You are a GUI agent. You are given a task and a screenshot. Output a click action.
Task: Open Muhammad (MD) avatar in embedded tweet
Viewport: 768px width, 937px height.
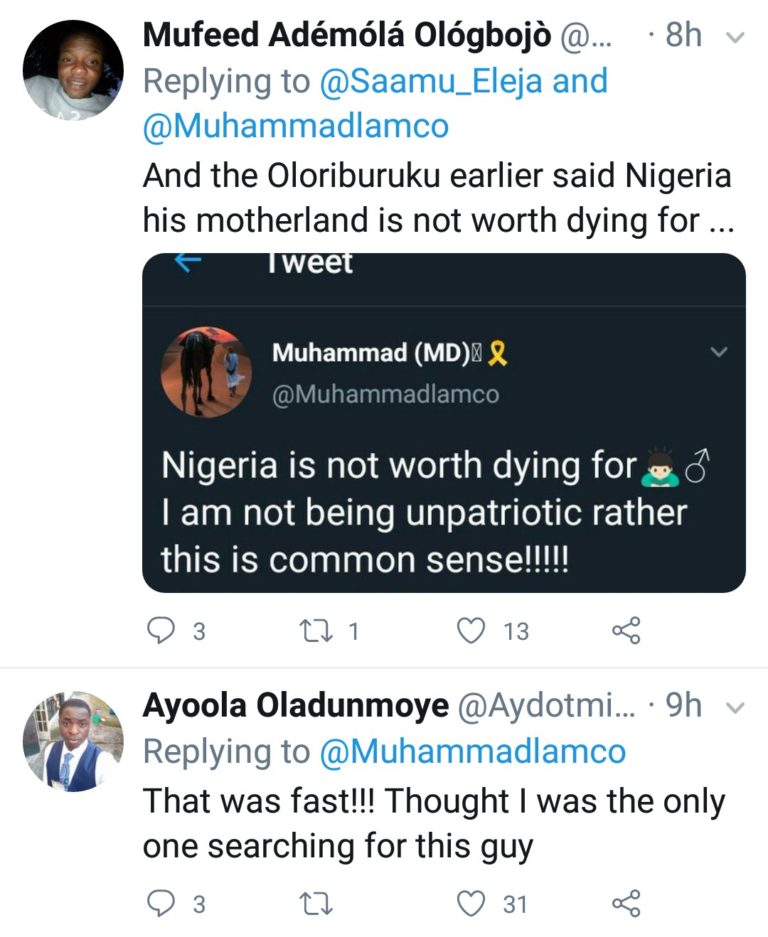point(207,371)
